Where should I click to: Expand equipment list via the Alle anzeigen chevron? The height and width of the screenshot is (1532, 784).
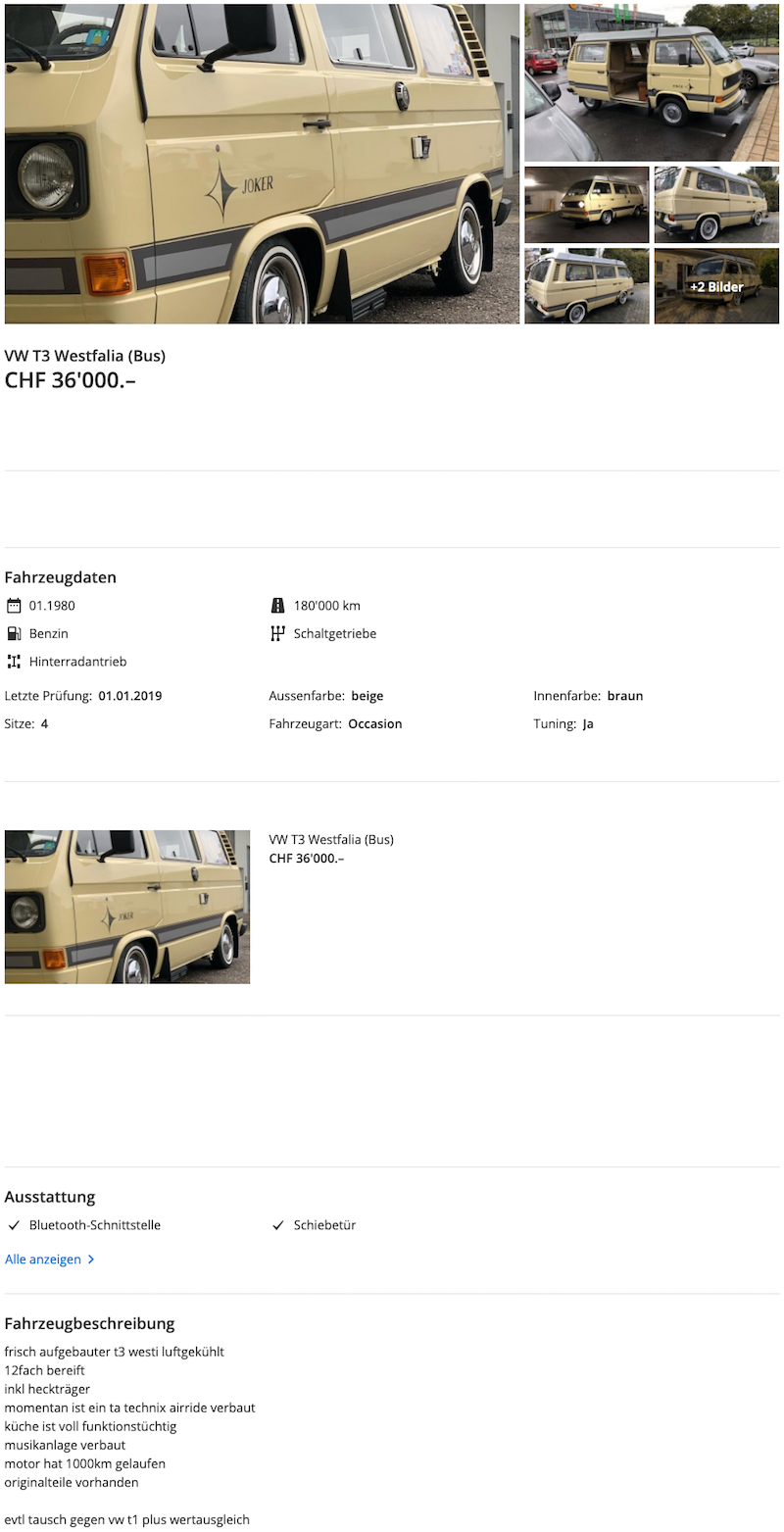coord(91,1260)
